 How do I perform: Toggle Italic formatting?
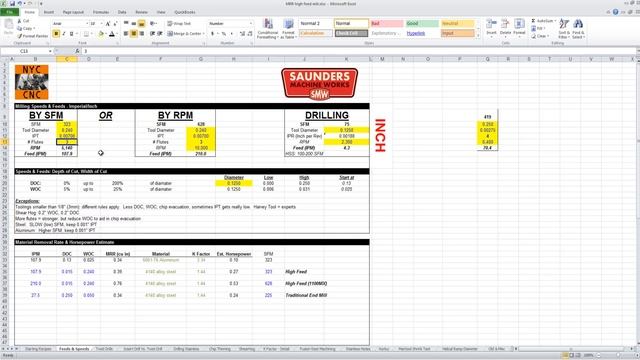tap(64, 34)
